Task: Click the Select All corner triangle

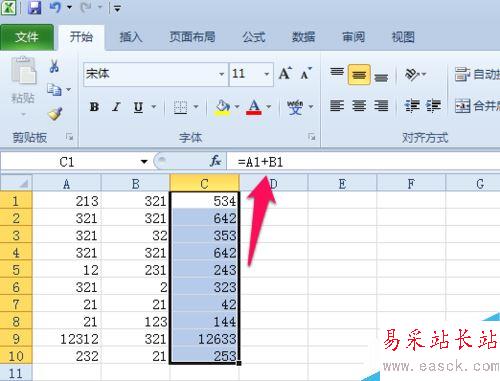Action: [16, 183]
